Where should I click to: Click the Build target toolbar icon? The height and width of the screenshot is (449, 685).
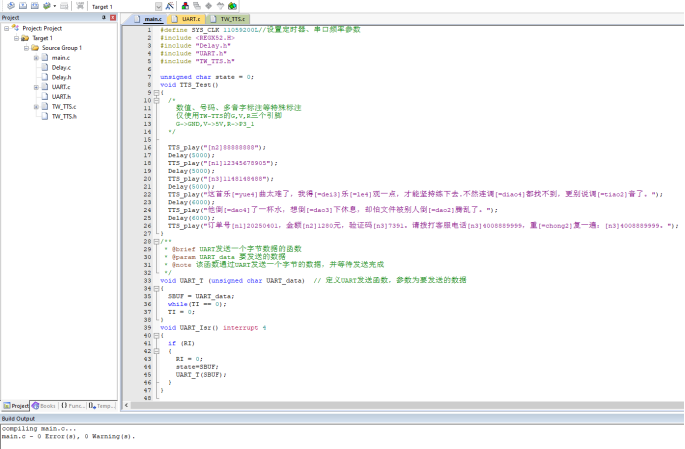23,6
